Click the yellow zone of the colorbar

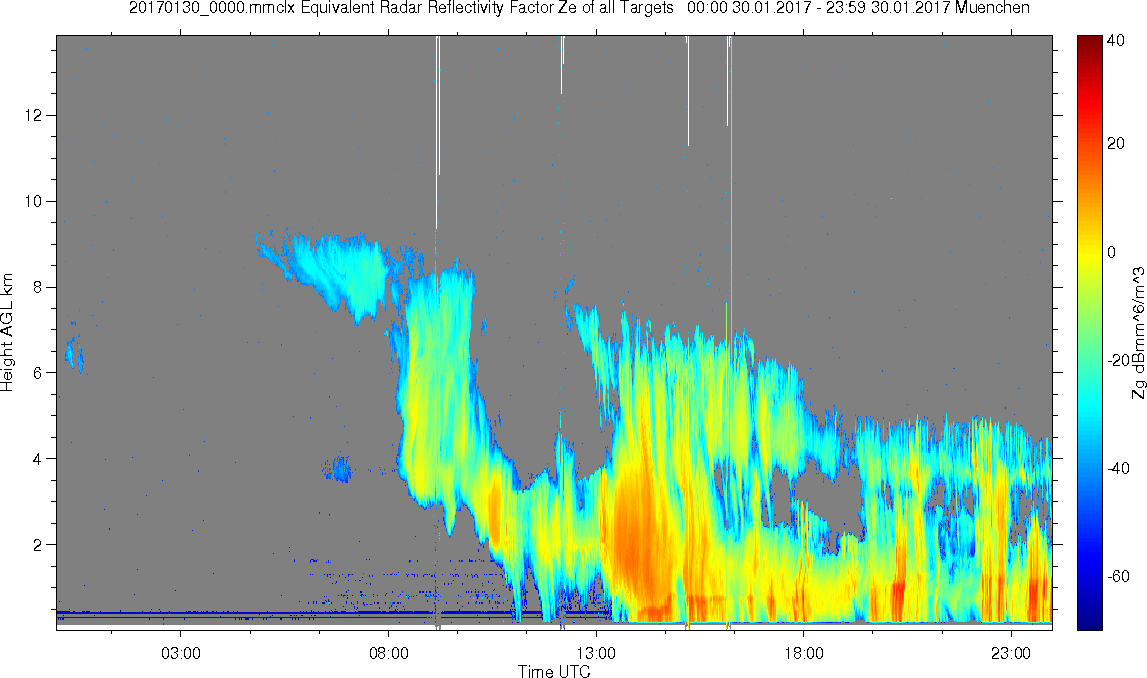[x=1089, y=252]
